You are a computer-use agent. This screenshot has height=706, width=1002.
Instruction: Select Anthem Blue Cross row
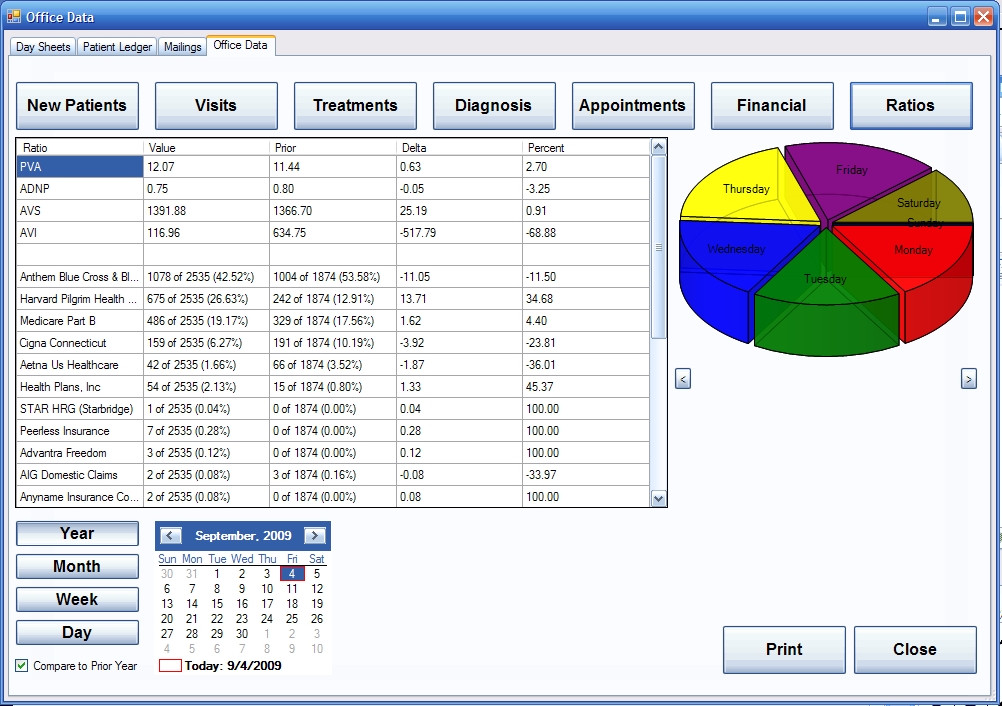pos(333,277)
